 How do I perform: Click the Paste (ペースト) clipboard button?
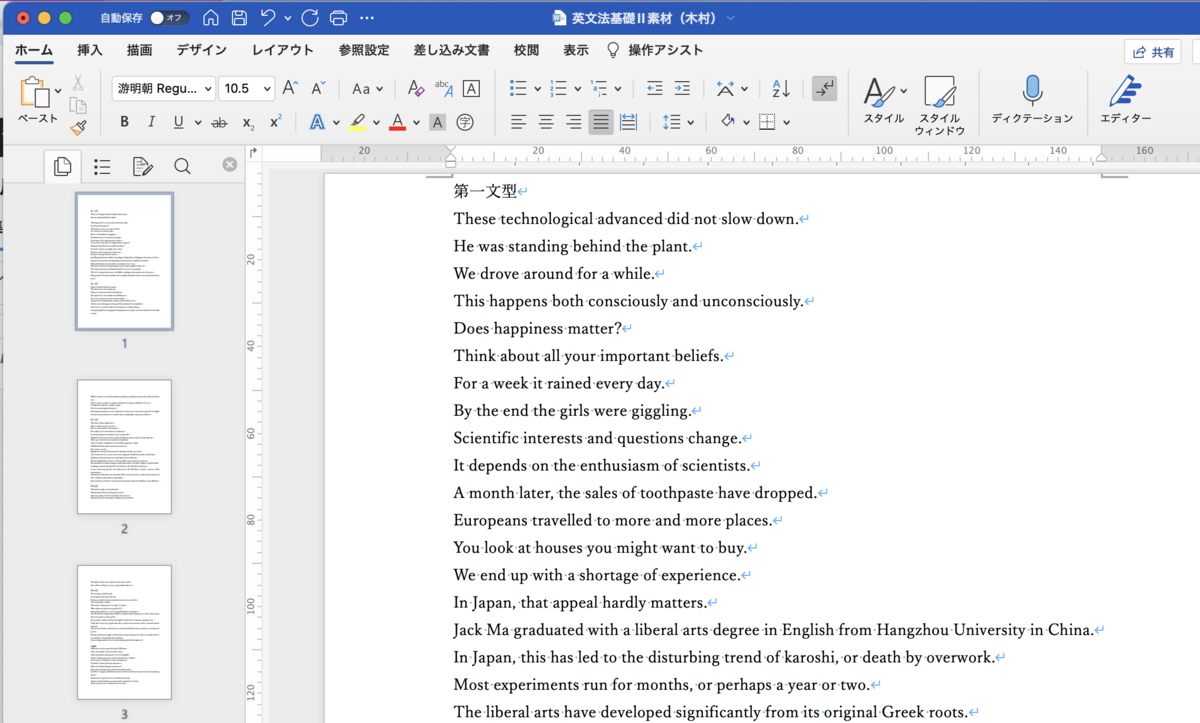tap(37, 100)
